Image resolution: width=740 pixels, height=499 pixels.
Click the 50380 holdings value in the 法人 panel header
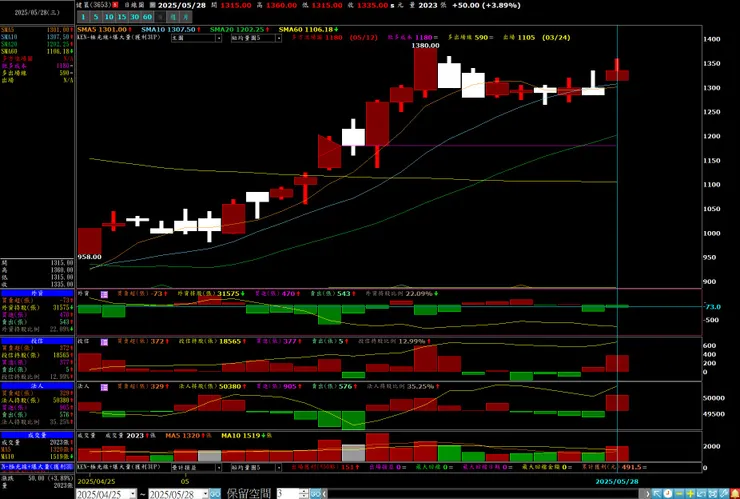point(230,387)
